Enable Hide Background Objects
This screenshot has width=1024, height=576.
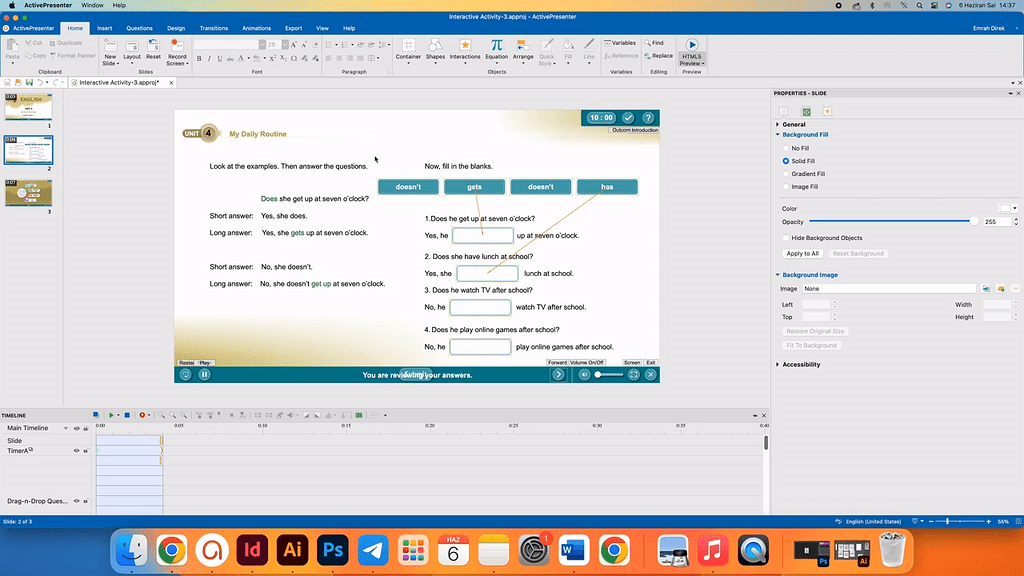(783, 238)
